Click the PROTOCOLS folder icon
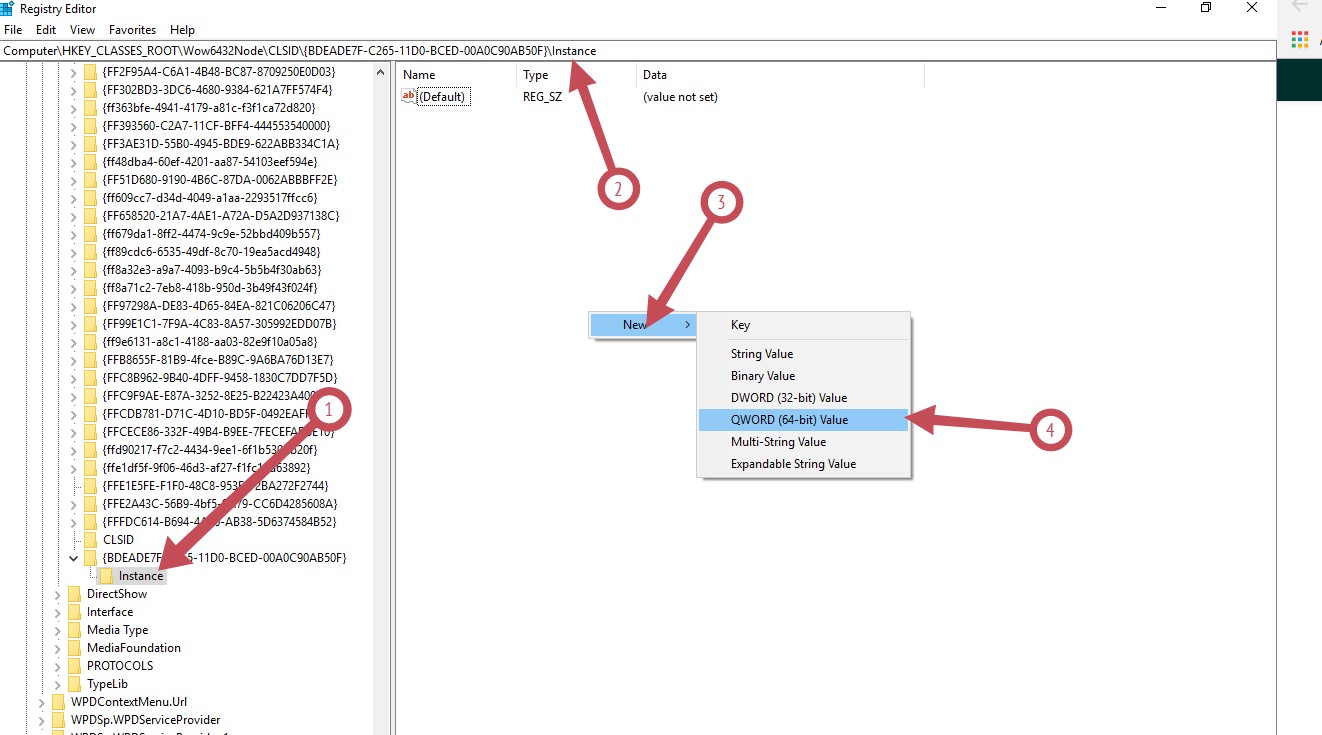1322x735 pixels. pyautogui.click(x=74, y=666)
